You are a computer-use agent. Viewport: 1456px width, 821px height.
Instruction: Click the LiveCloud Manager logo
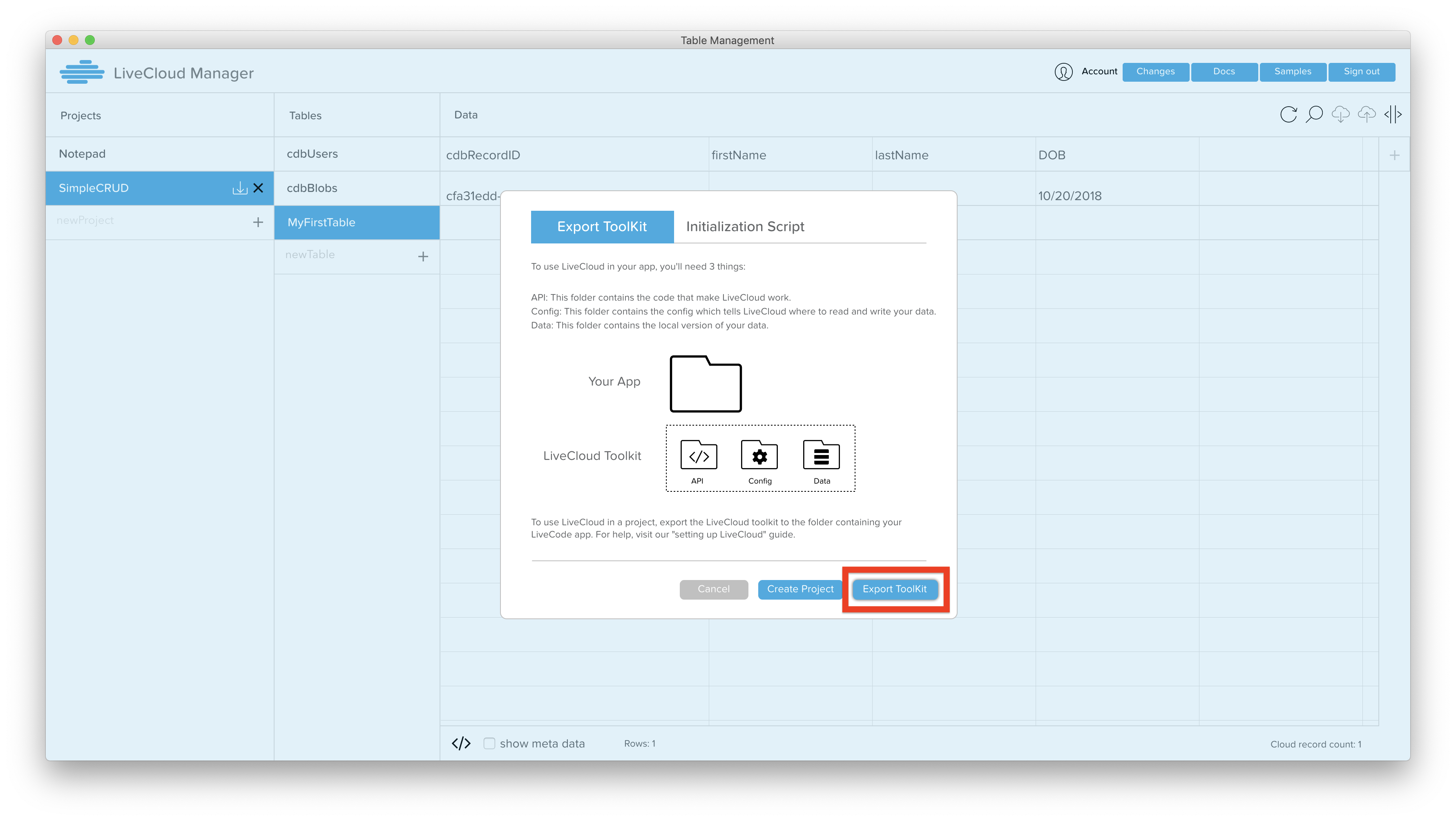82,72
